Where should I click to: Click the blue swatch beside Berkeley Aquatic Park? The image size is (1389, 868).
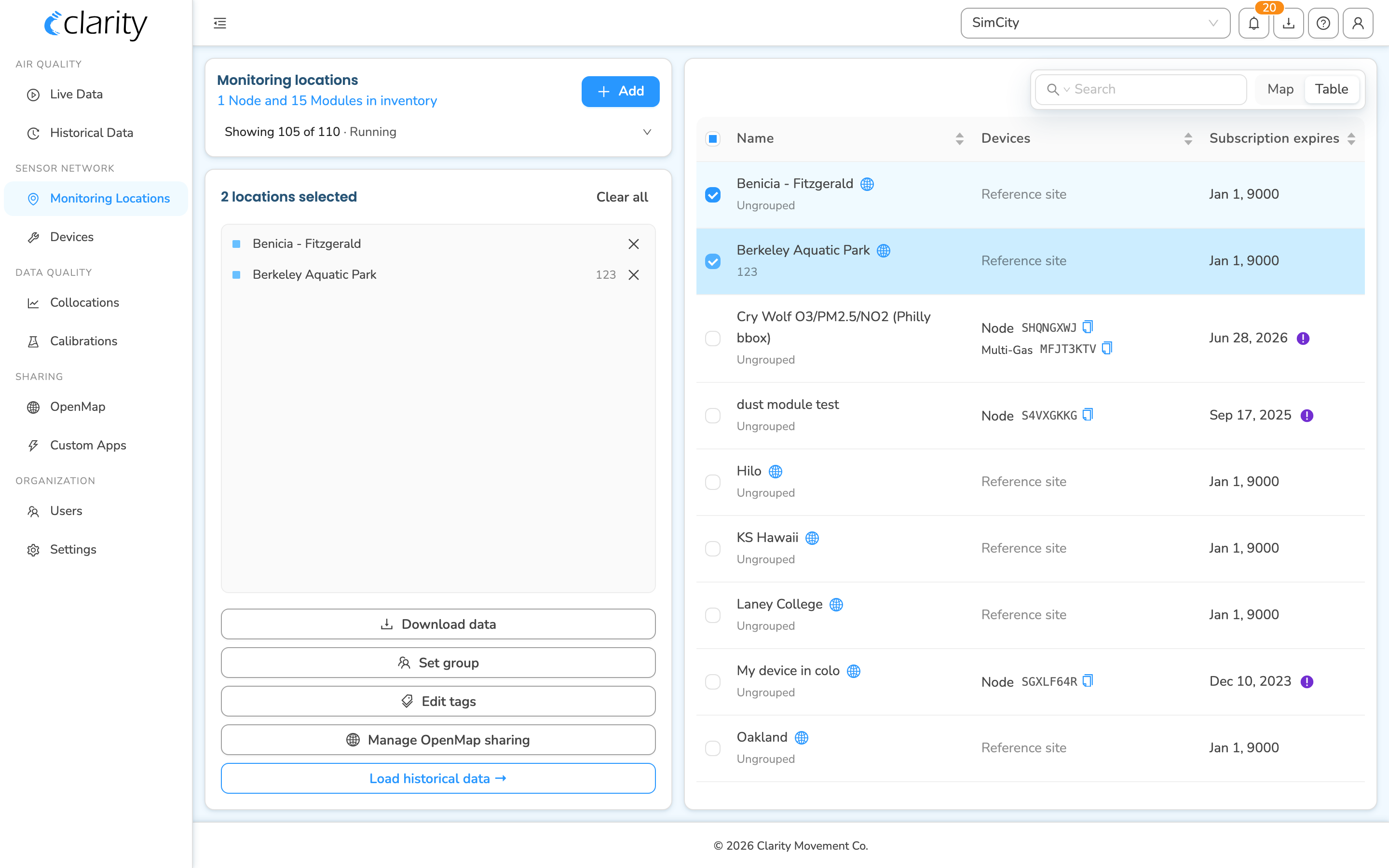236,275
